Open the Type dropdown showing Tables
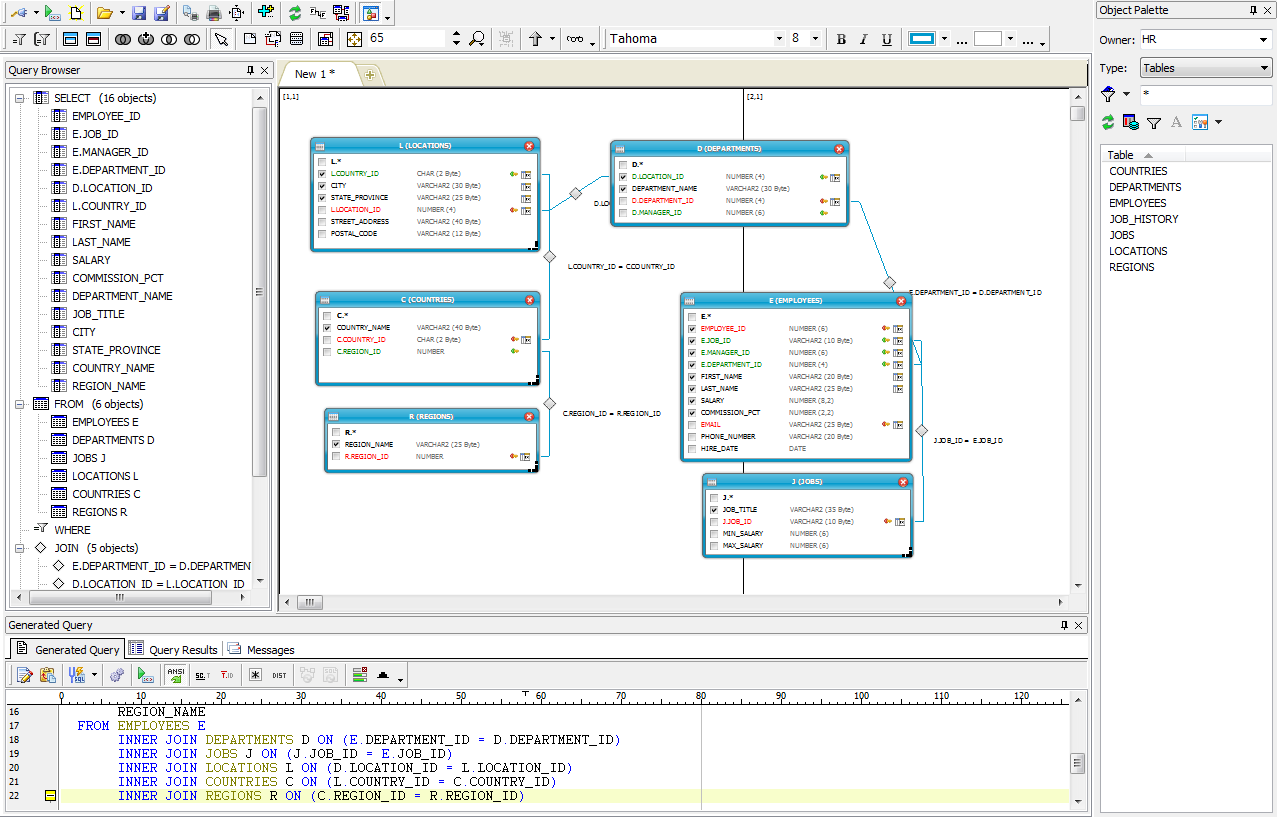 1205,68
